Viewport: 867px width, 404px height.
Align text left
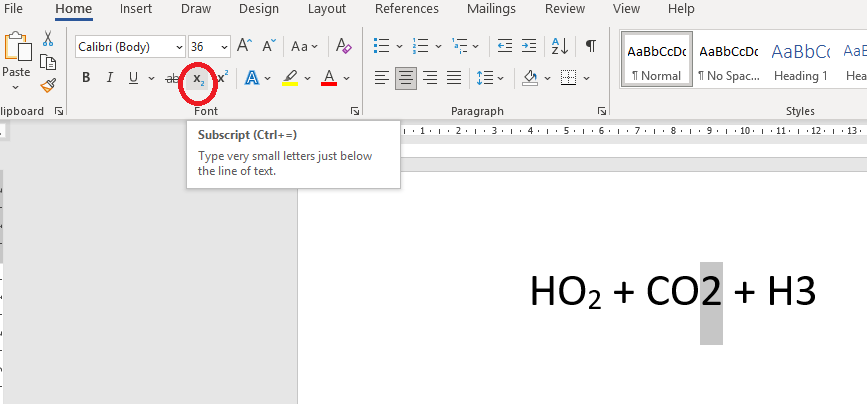(382, 78)
